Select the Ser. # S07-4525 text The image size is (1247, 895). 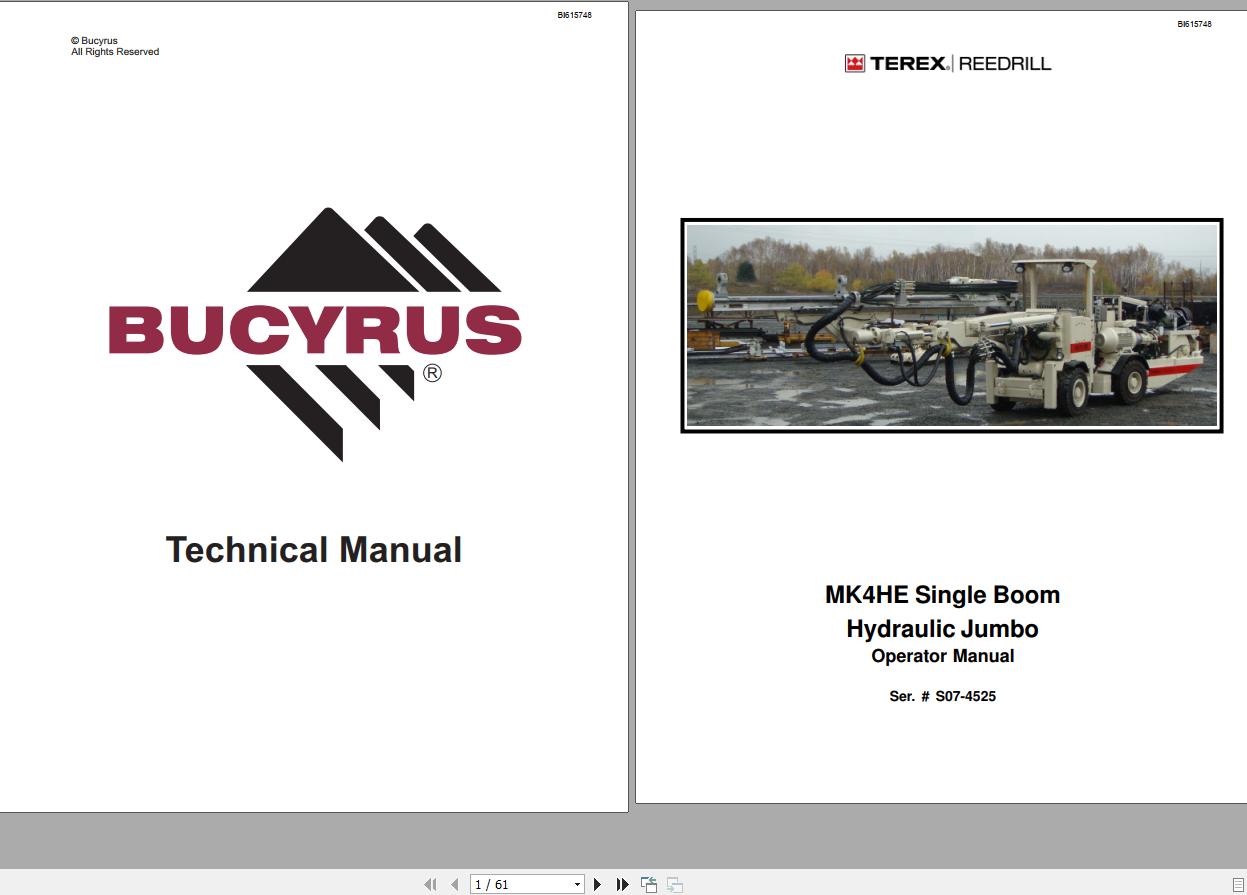941,696
